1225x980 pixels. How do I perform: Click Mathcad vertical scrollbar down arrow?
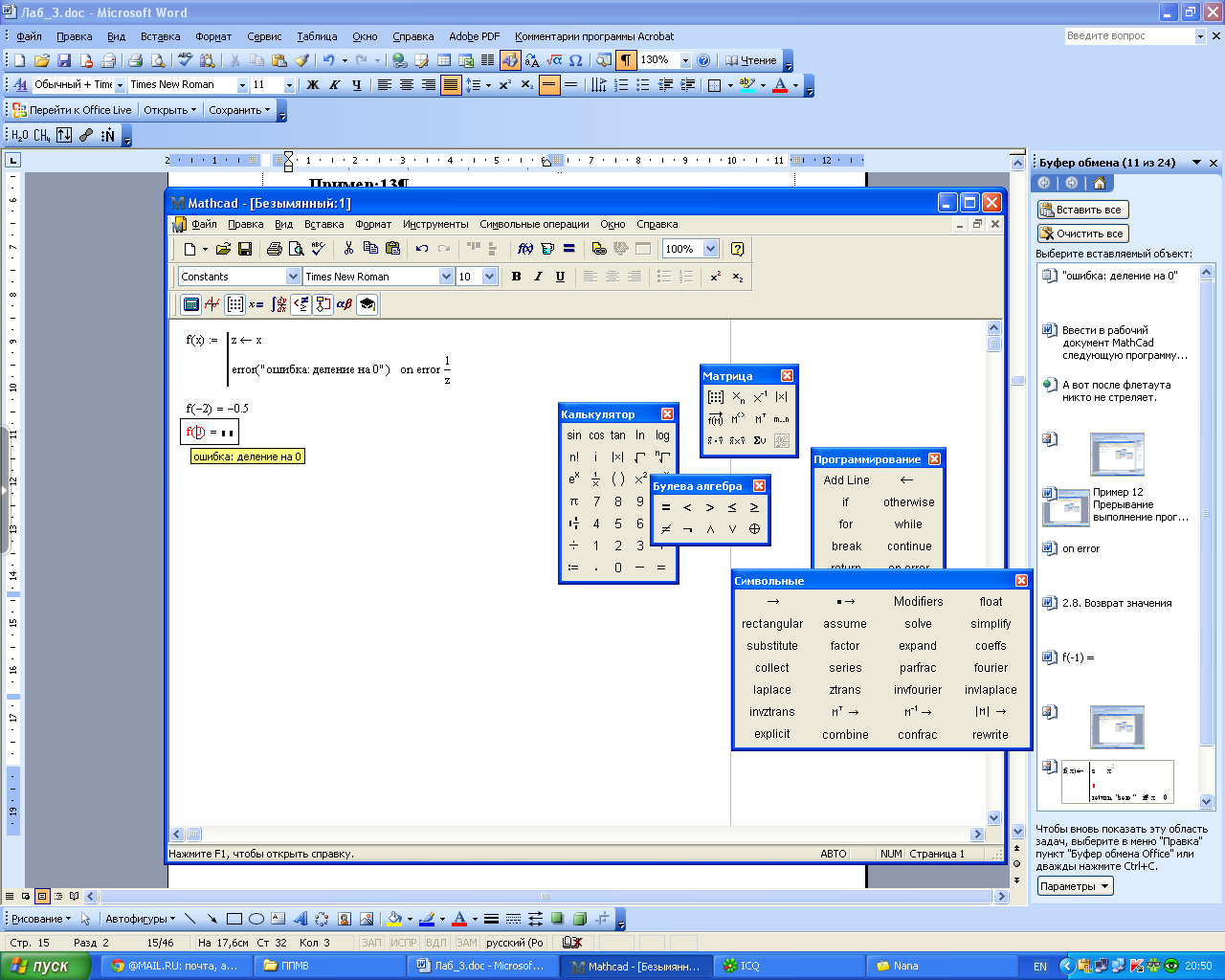pyautogui.click(x=993, y=818)
